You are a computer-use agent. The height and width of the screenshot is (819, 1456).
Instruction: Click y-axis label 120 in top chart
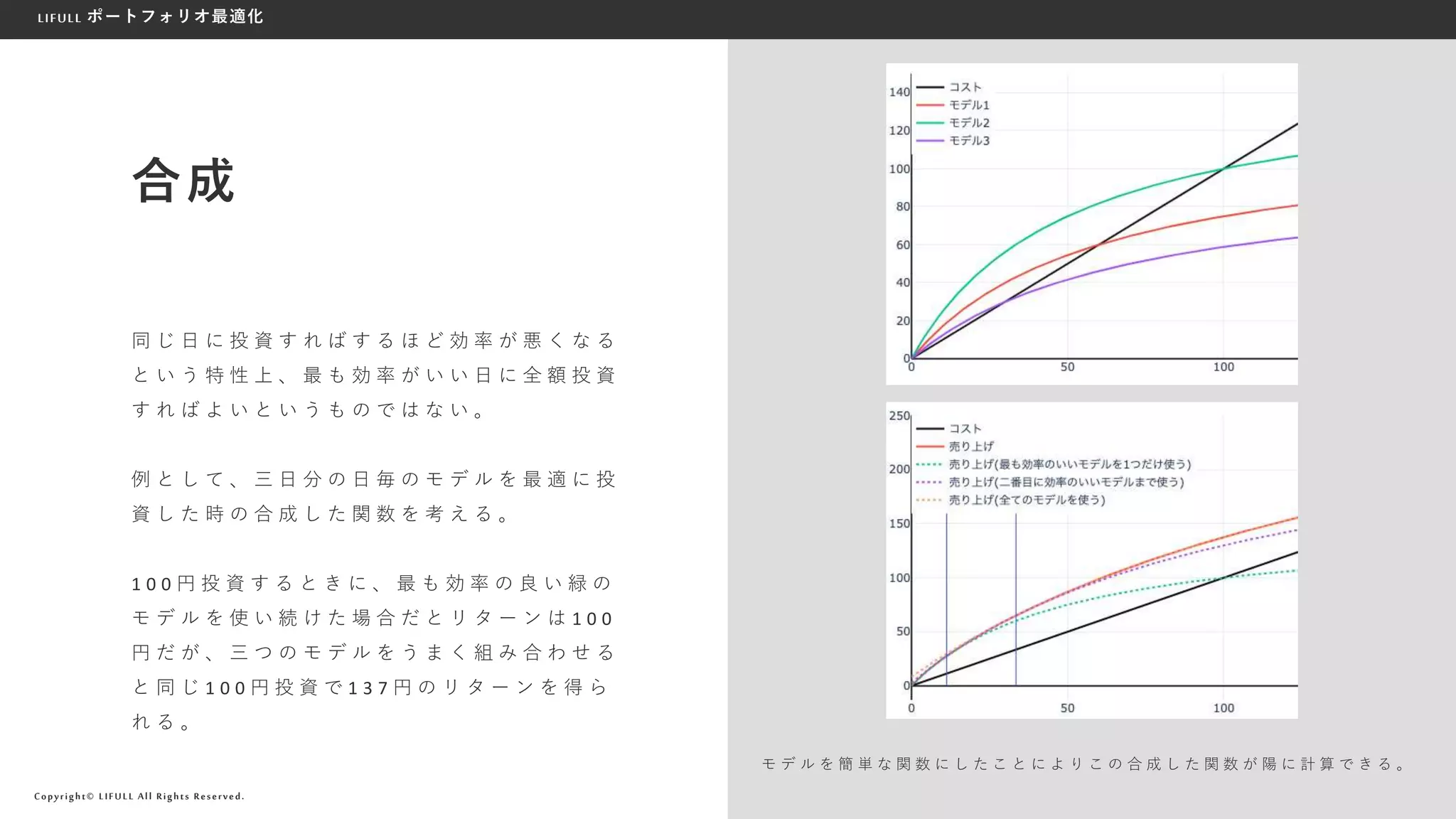(899, 130)
